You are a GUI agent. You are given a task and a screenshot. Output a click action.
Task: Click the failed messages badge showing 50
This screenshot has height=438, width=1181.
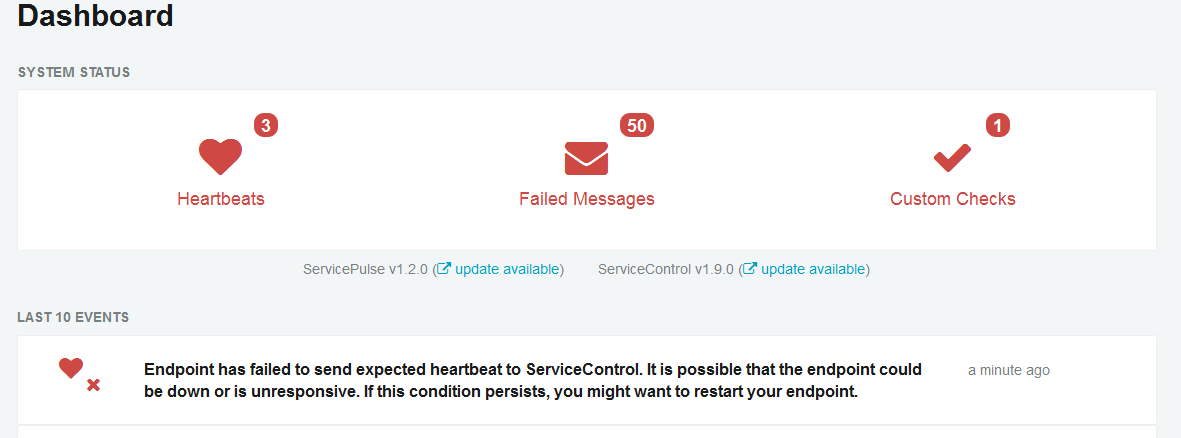coord(637,126)
